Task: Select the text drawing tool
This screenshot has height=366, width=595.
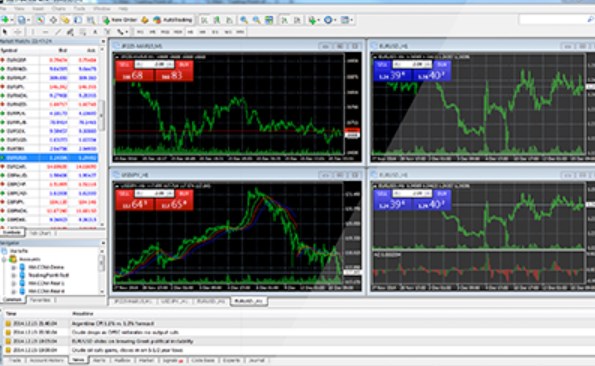Action: [x=95, y=32]
